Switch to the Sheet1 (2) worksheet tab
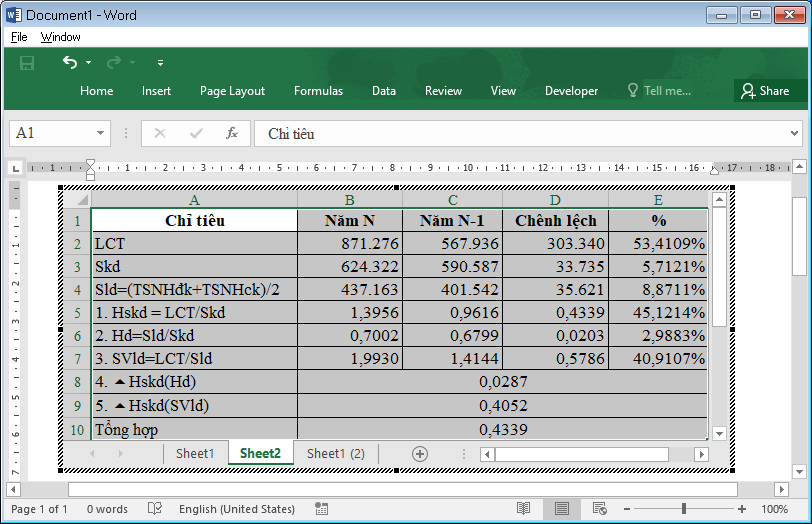812x524 pixels. click(x=335, y=453)
